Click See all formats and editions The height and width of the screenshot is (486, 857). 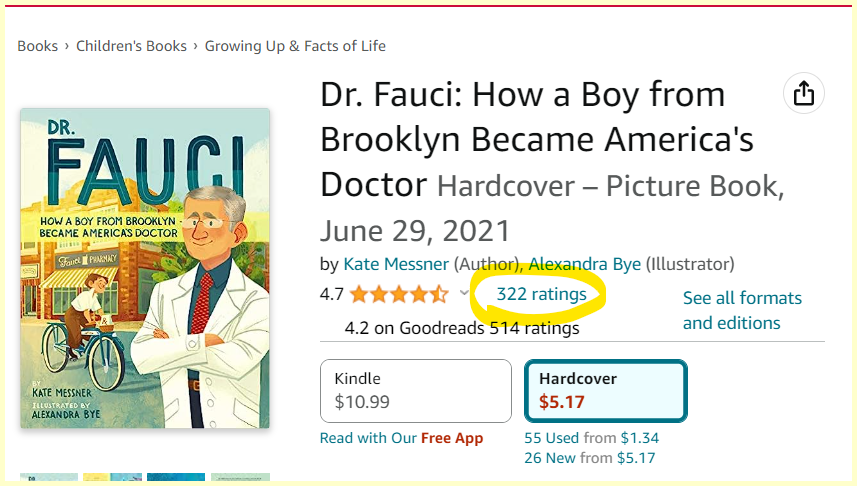click(x=741, y=310)
